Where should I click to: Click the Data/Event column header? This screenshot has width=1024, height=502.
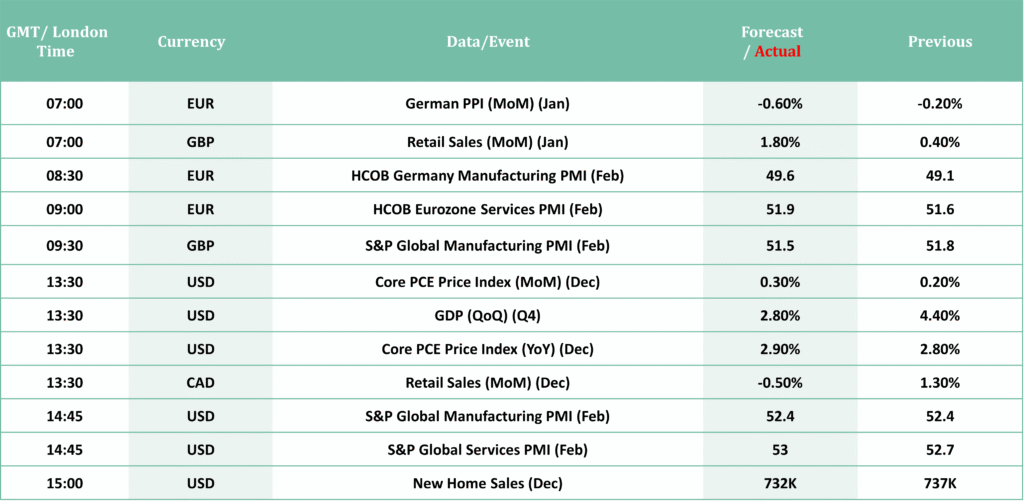[488, 42]
